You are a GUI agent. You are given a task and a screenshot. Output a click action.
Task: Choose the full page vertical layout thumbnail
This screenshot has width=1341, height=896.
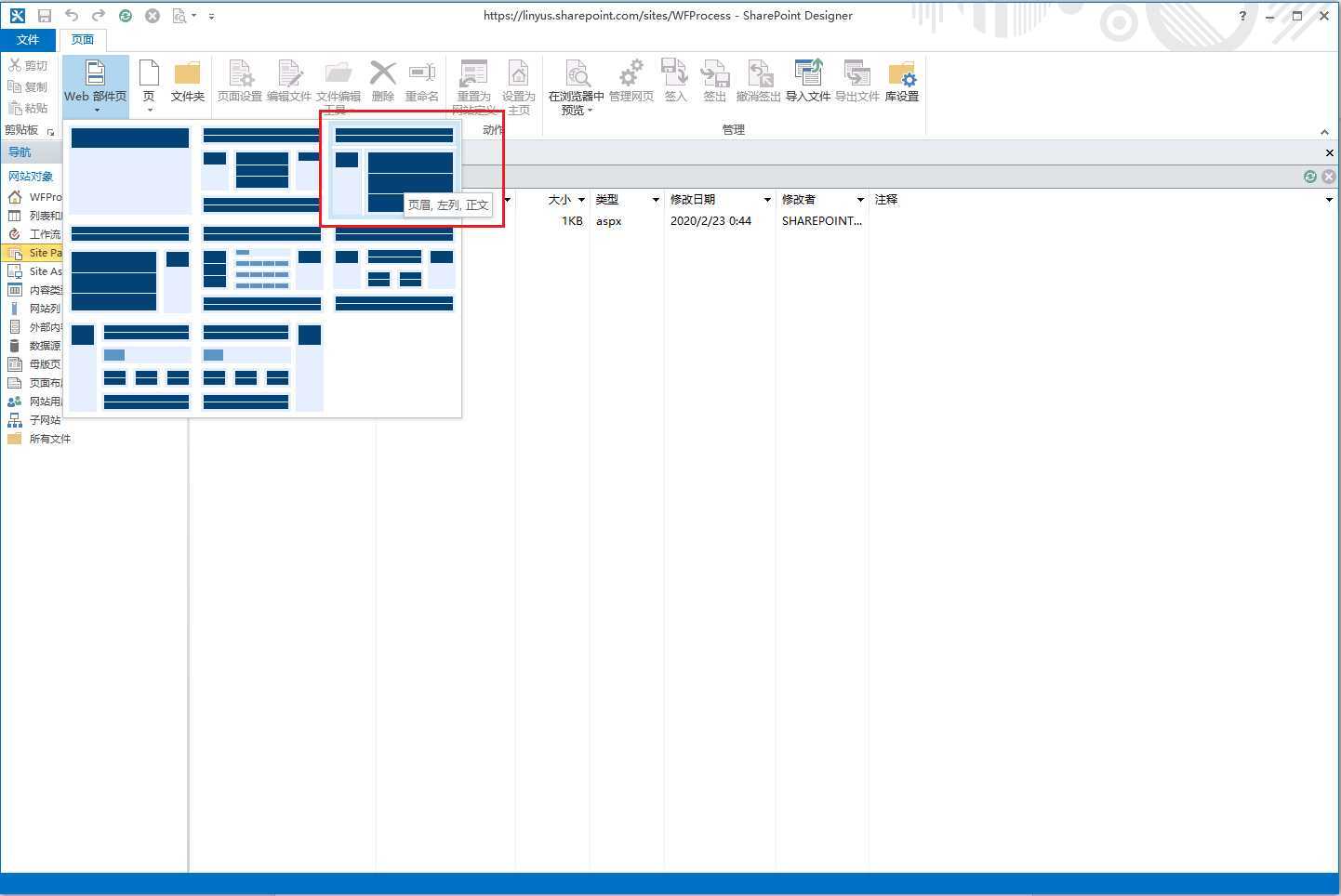[130, 171]
